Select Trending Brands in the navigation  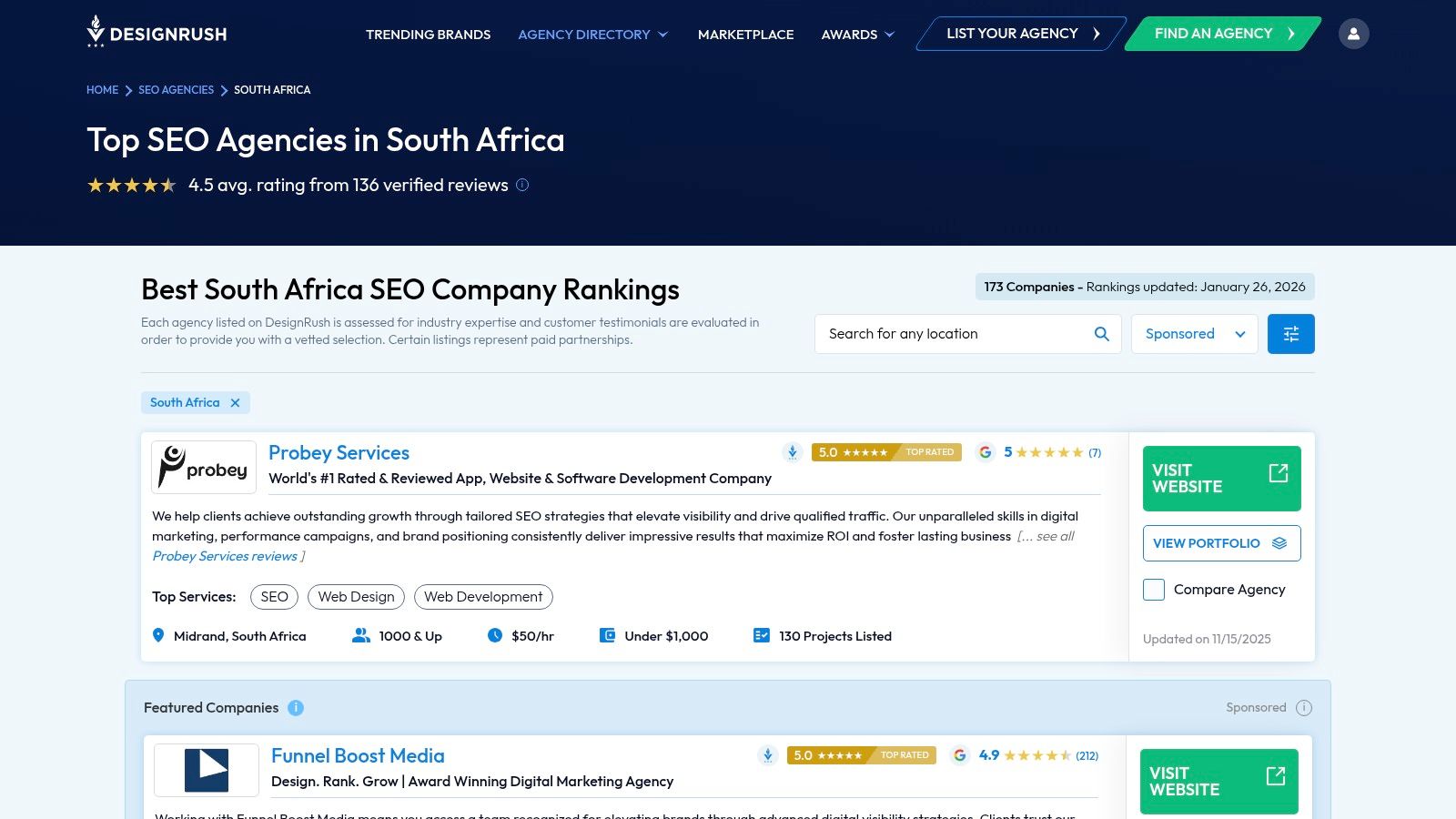click(428, 35)
